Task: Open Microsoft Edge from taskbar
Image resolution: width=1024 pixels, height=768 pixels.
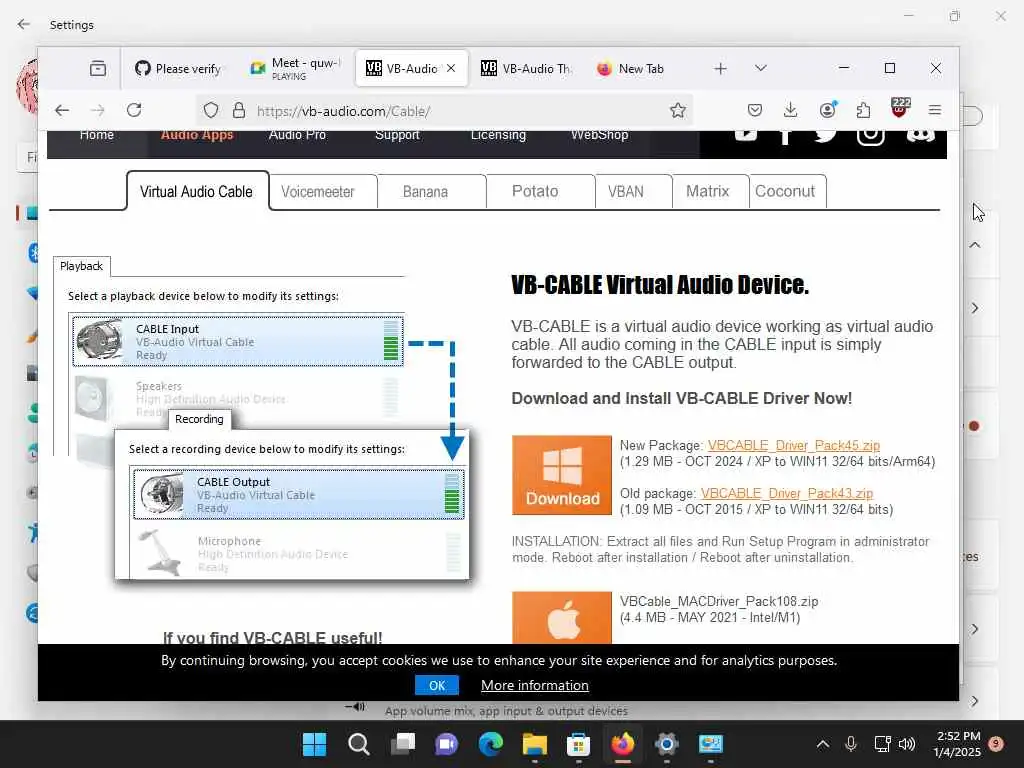Action: click(490, 744)
